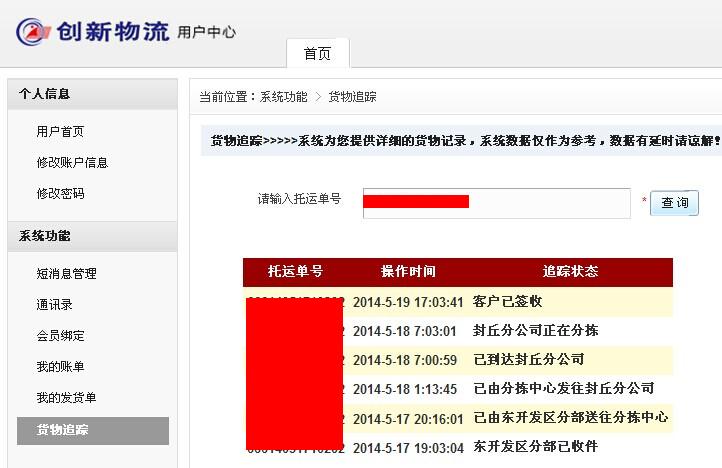Open 会员绑定 page
The image size is (722, 468).
60,336
